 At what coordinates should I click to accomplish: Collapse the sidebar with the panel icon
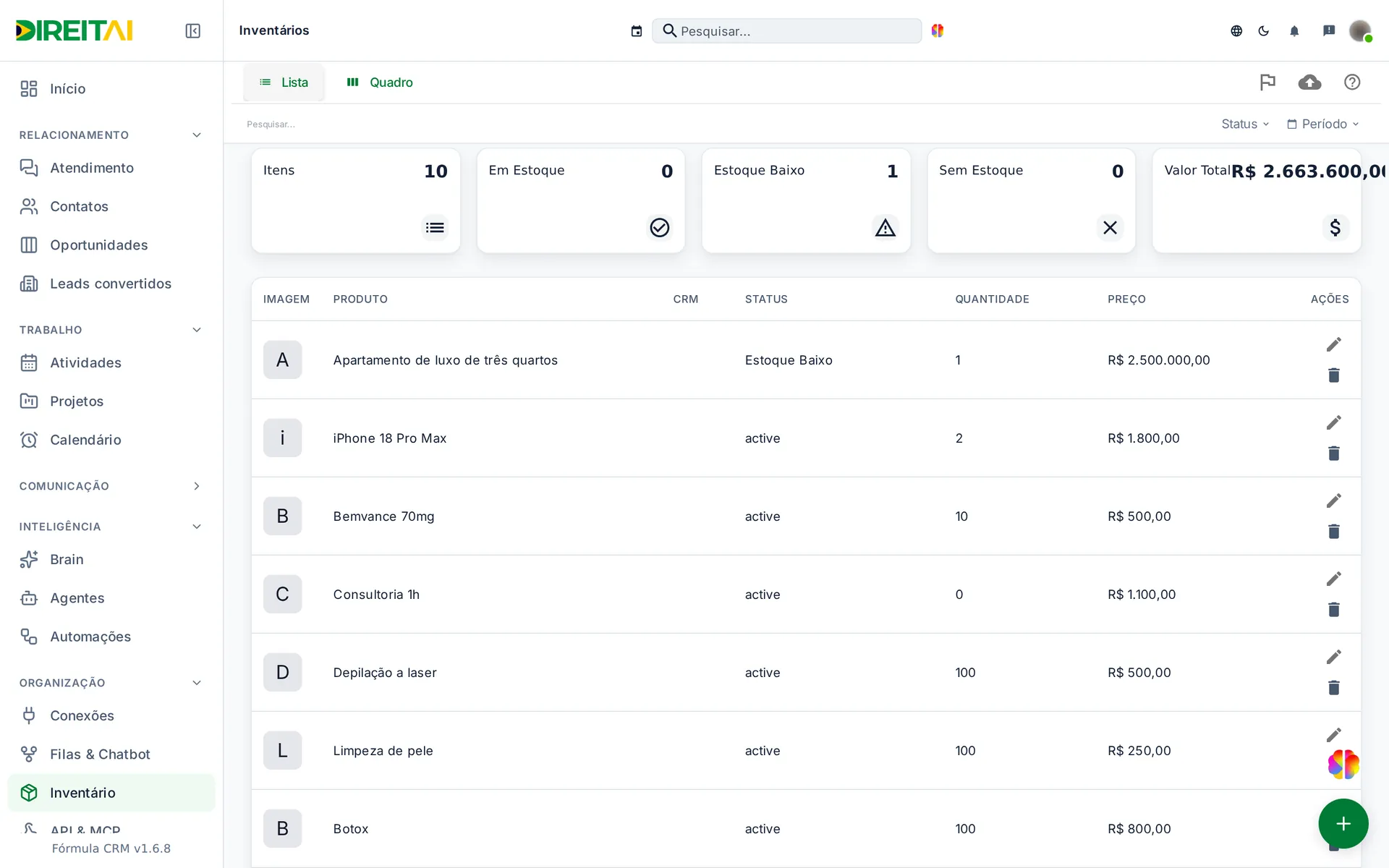[x=192, y=30]
